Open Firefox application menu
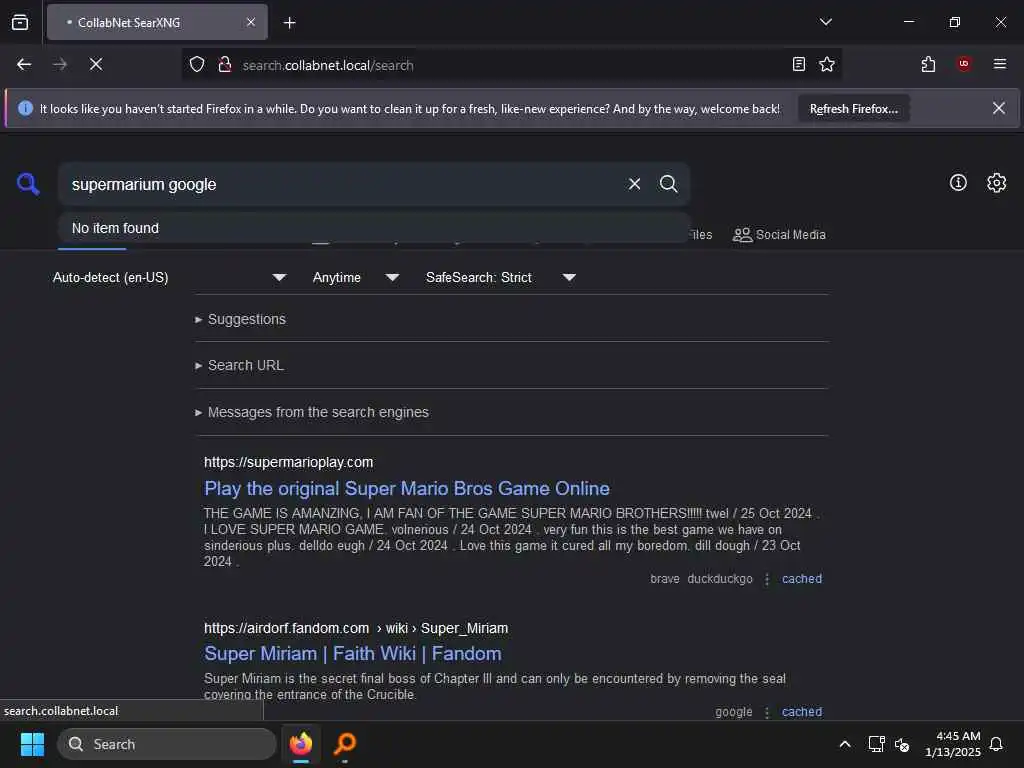This screenshot has width=1024, height=768. point(1000,64)
